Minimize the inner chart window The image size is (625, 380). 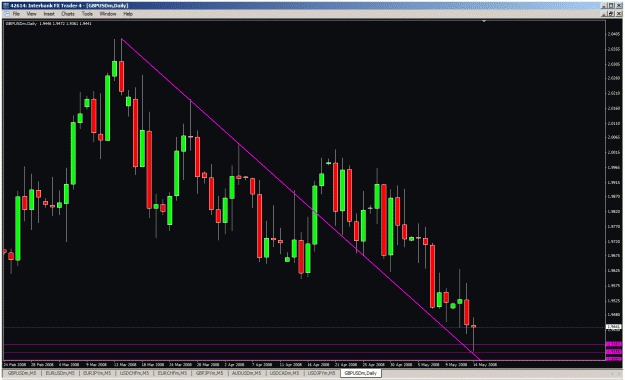click(x=605, y=14)
